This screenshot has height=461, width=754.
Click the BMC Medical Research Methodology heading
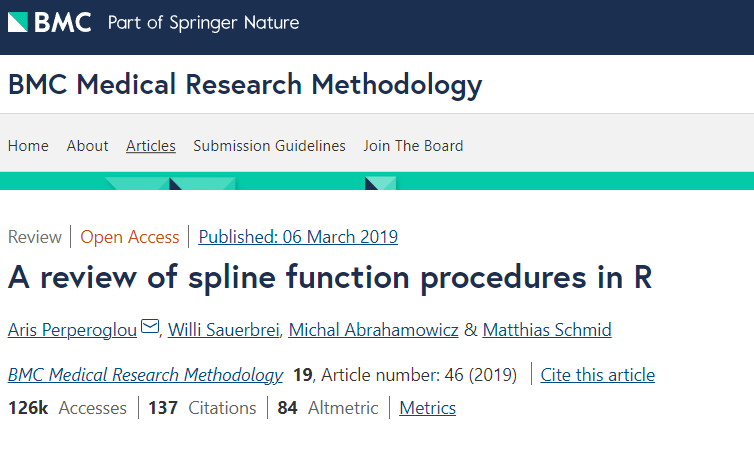(245, 85)
